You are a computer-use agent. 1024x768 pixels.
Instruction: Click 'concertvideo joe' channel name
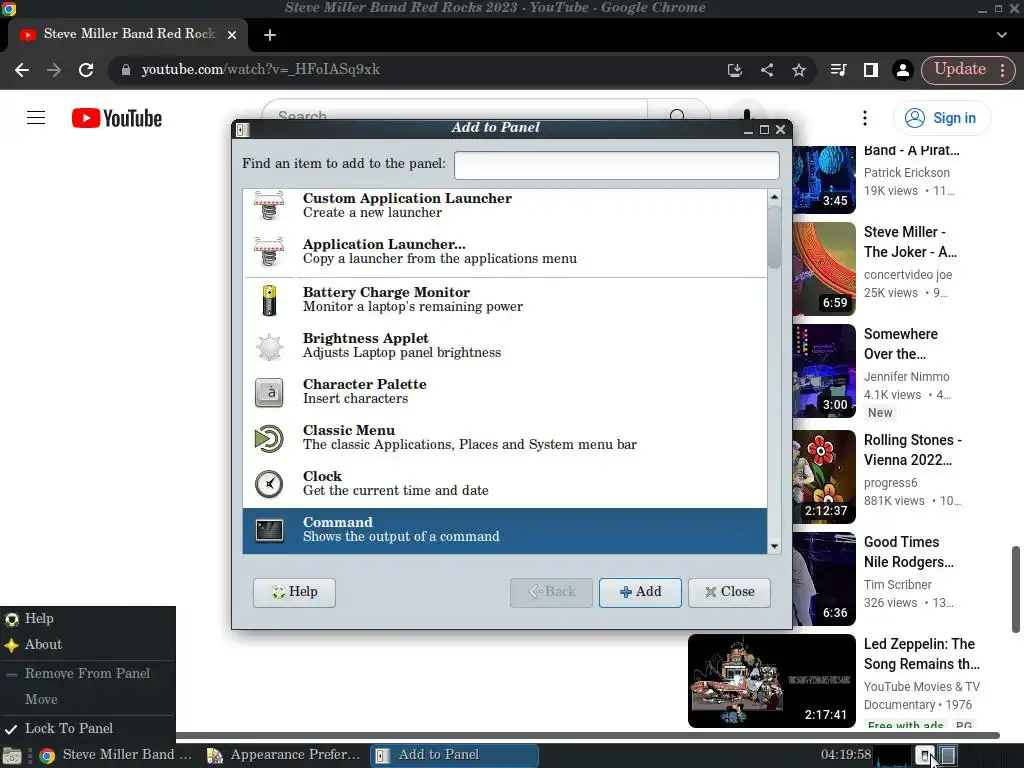point(908,275)
